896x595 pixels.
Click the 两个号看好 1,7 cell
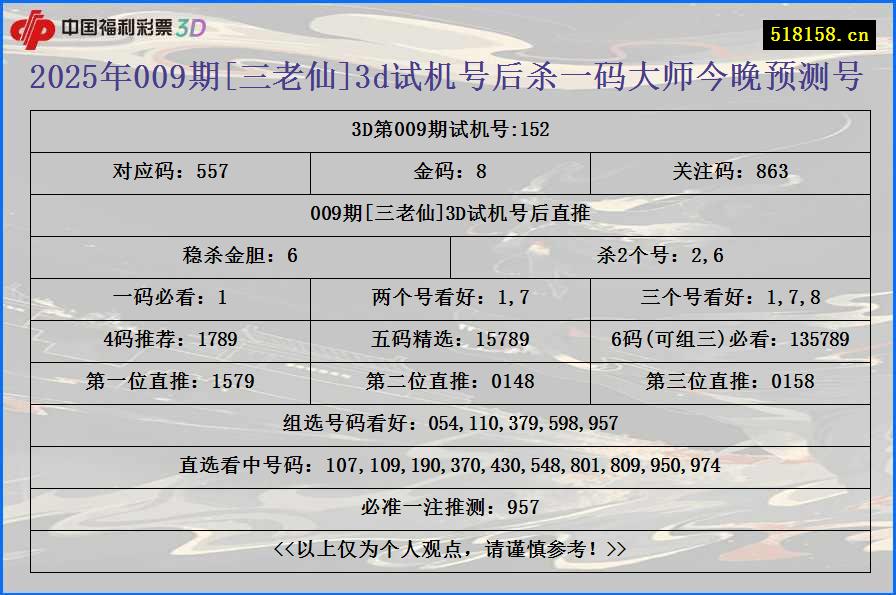[448, 297]
